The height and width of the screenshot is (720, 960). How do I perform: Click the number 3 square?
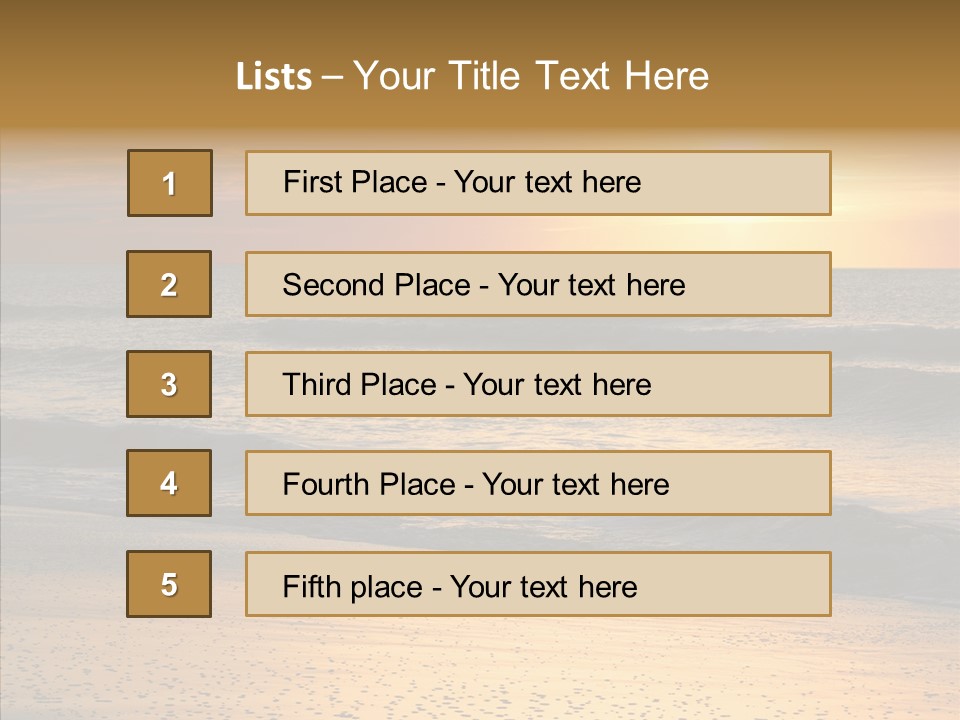[169, 384]
